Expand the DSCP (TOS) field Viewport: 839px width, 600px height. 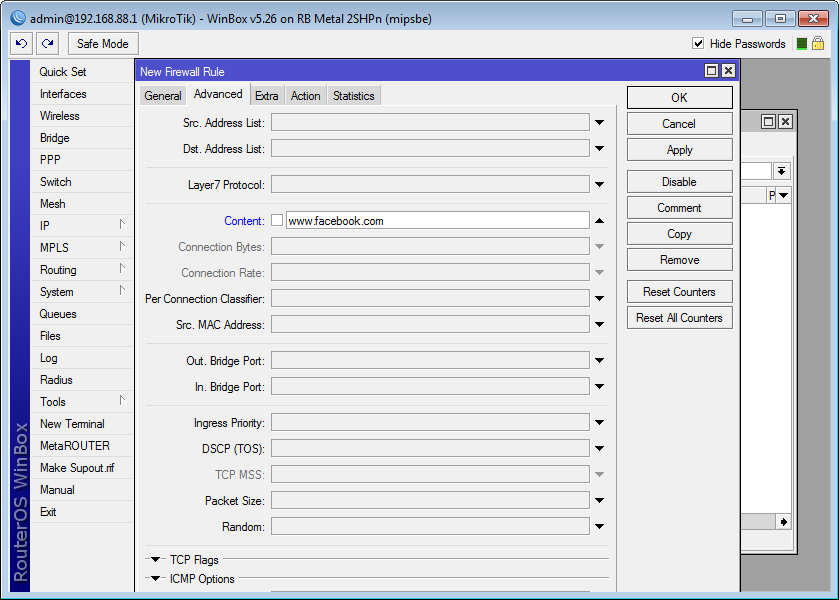[599, 449]
